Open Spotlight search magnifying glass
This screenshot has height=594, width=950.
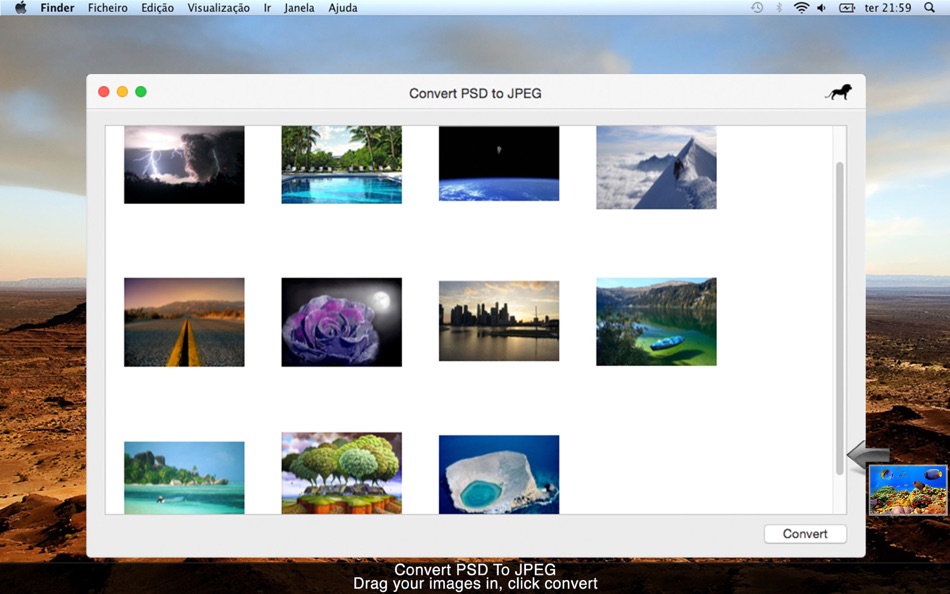tap(929, 8)
